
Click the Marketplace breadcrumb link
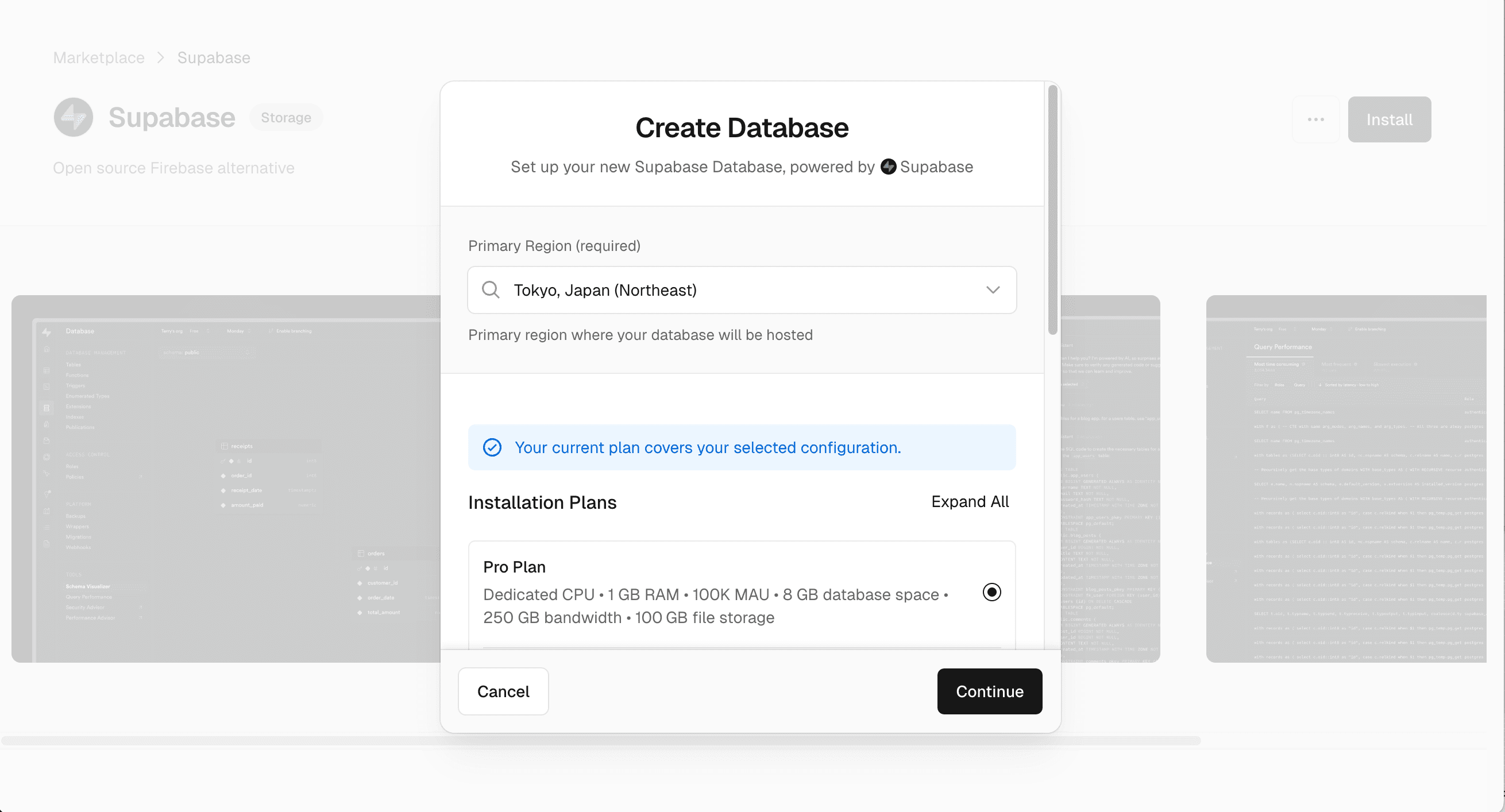coord(99,57)
